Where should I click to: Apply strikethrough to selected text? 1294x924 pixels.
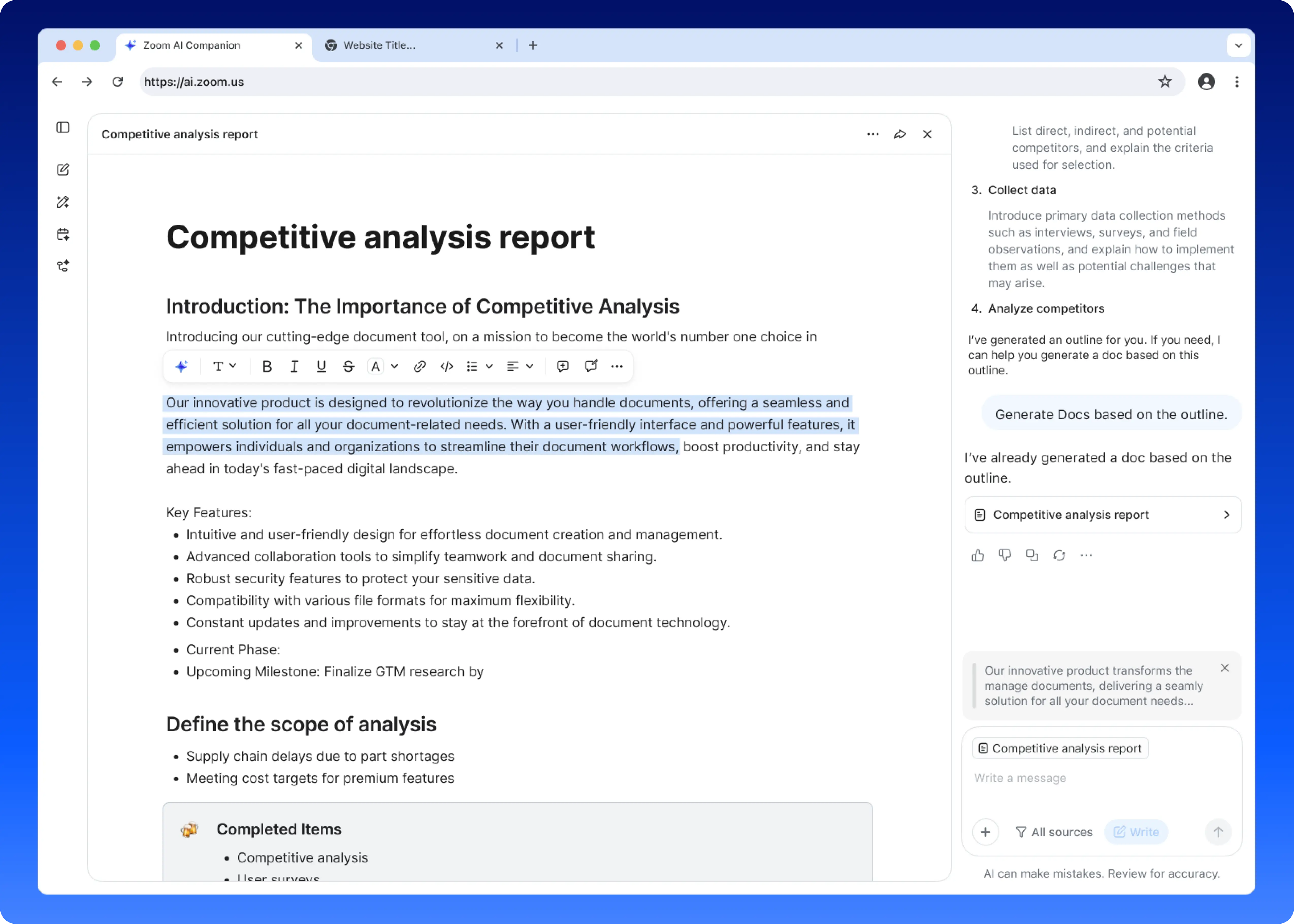(x=348, y=366)
